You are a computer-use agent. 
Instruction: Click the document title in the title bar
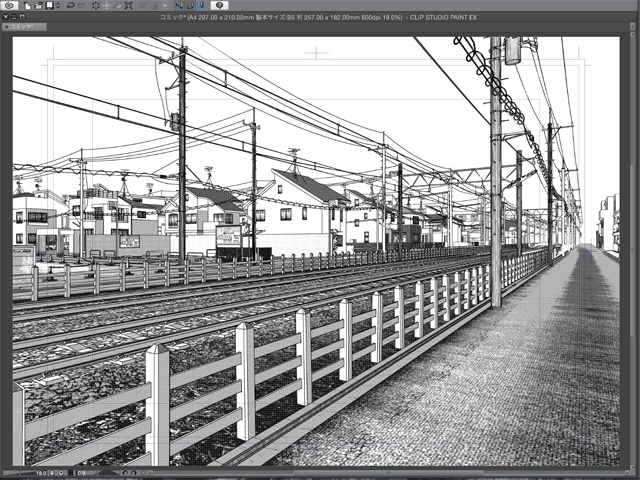click(318, 17)
